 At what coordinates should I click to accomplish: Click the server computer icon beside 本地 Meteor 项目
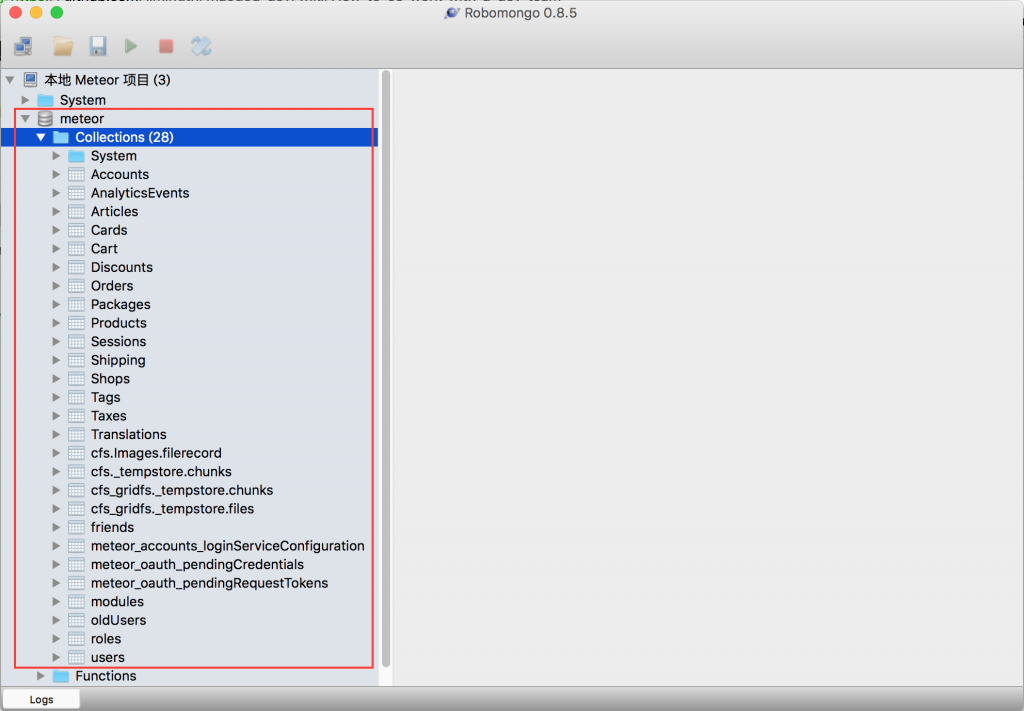pyautogui.click(x=30, y=80)
